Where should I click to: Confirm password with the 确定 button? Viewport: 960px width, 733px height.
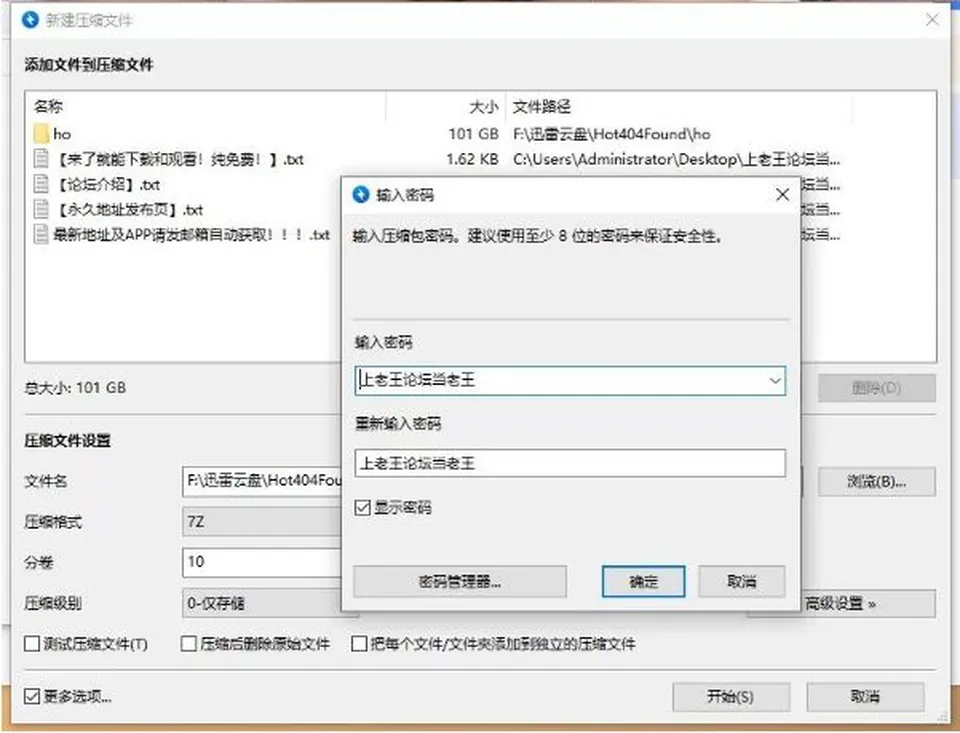click(643, 581)
